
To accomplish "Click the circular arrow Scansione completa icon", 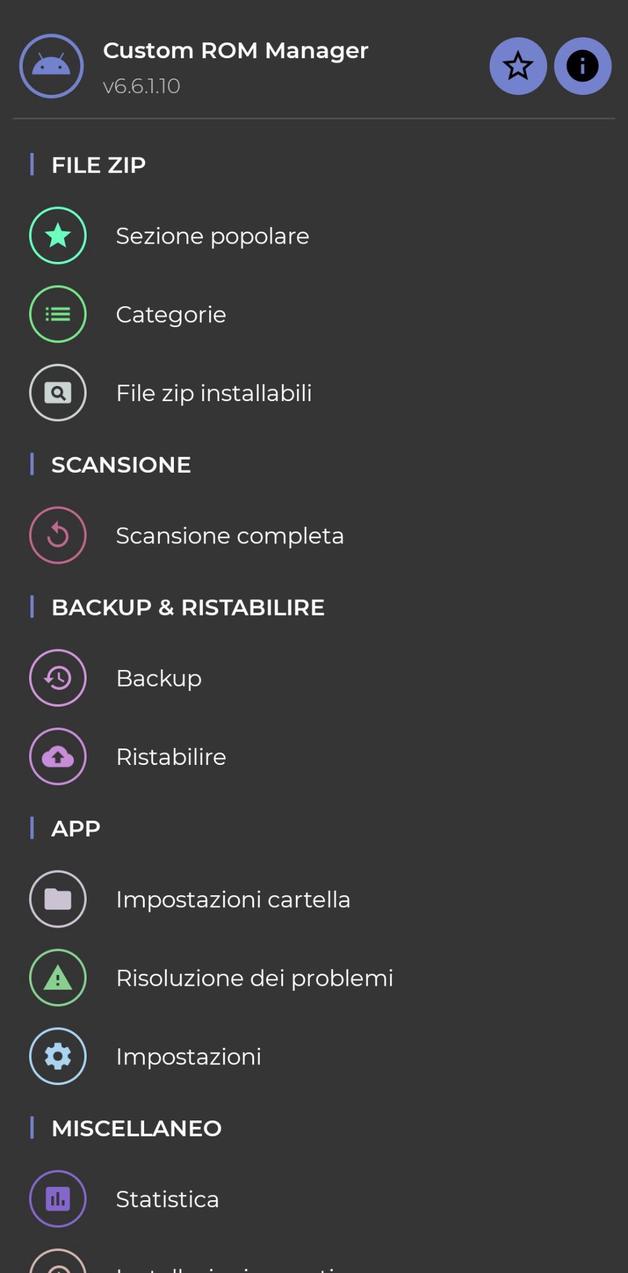I will click(58, 536).
